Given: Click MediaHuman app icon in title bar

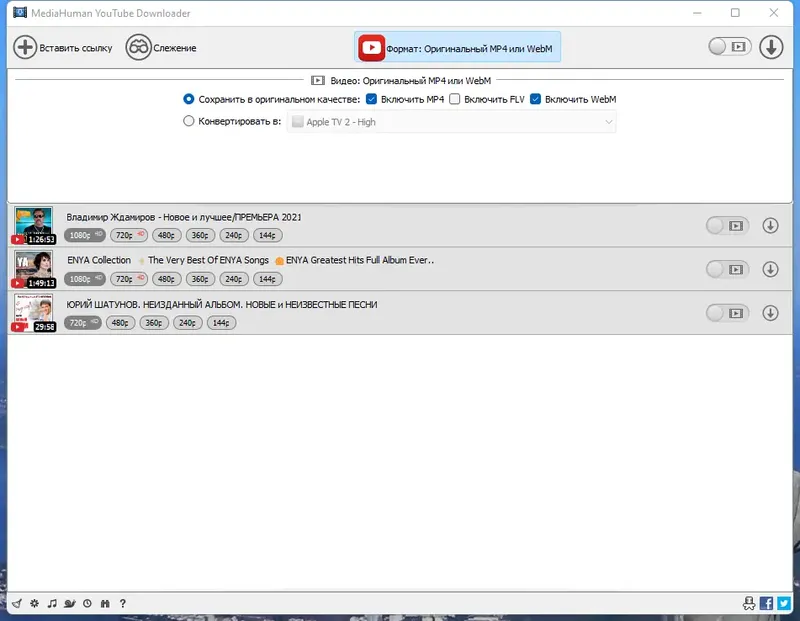Looking at the screenshot, I should (x=20, y=12).
